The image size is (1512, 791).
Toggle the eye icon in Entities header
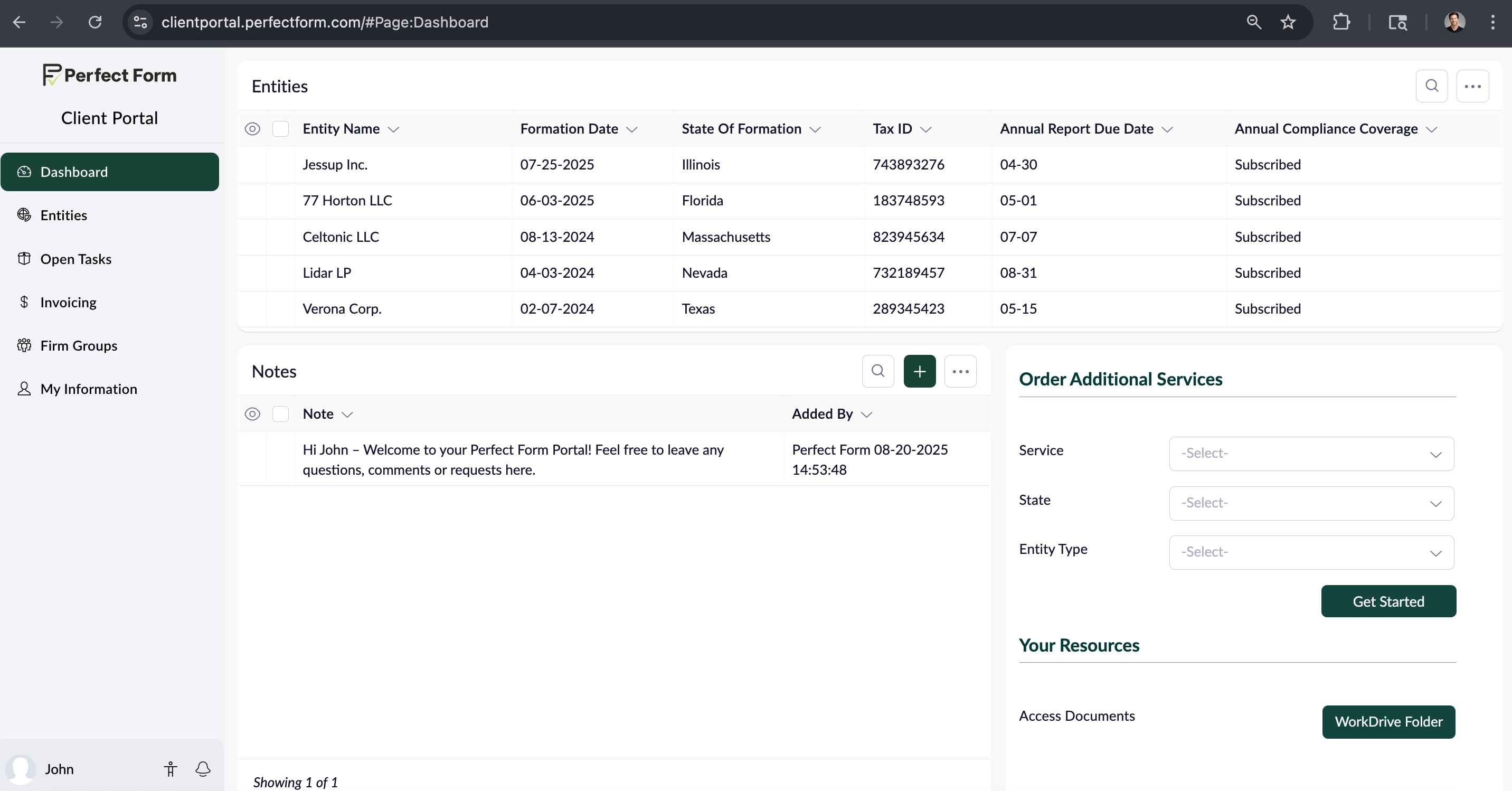point(252,129)
